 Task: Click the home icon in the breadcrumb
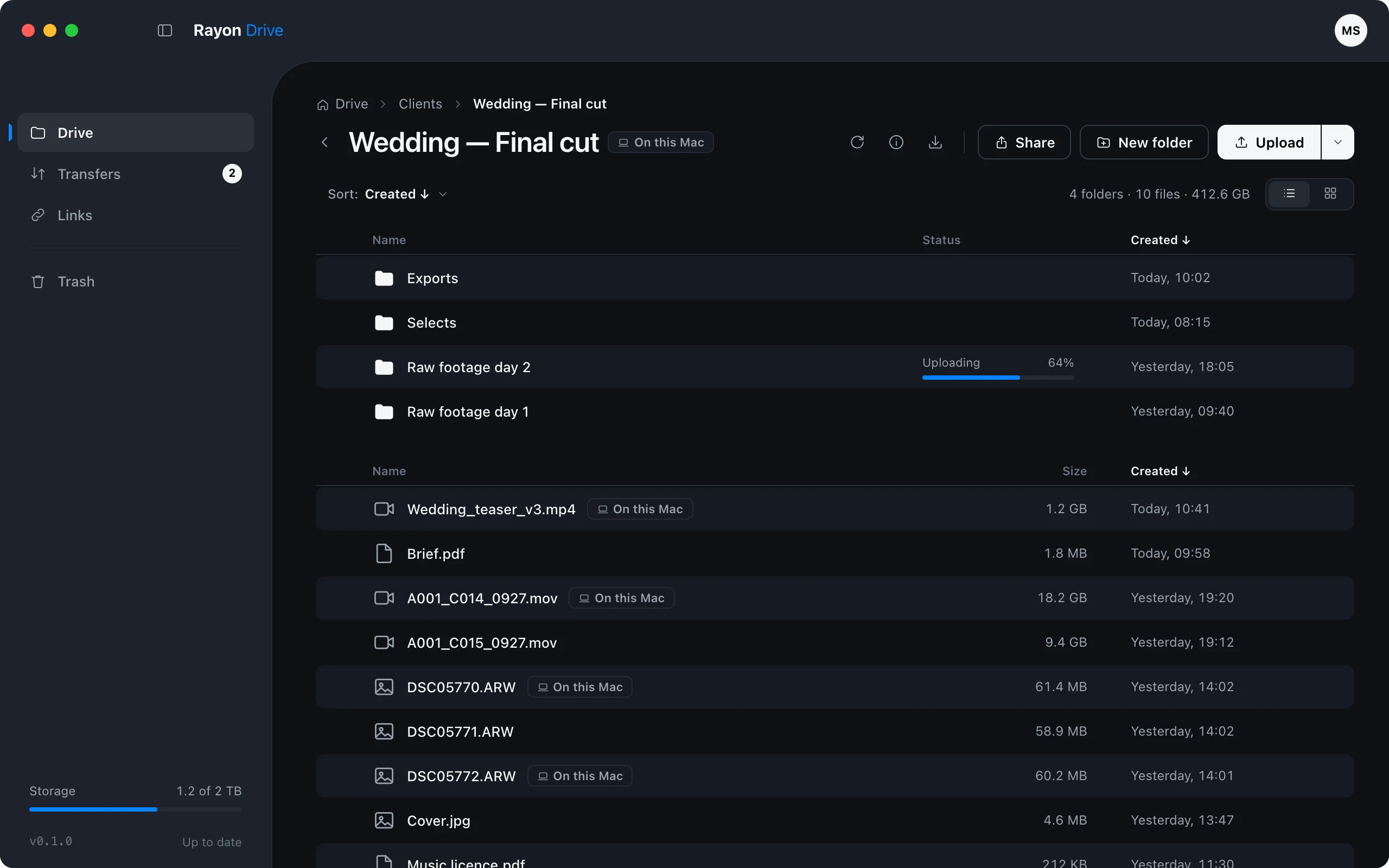[x=323, y=105]
